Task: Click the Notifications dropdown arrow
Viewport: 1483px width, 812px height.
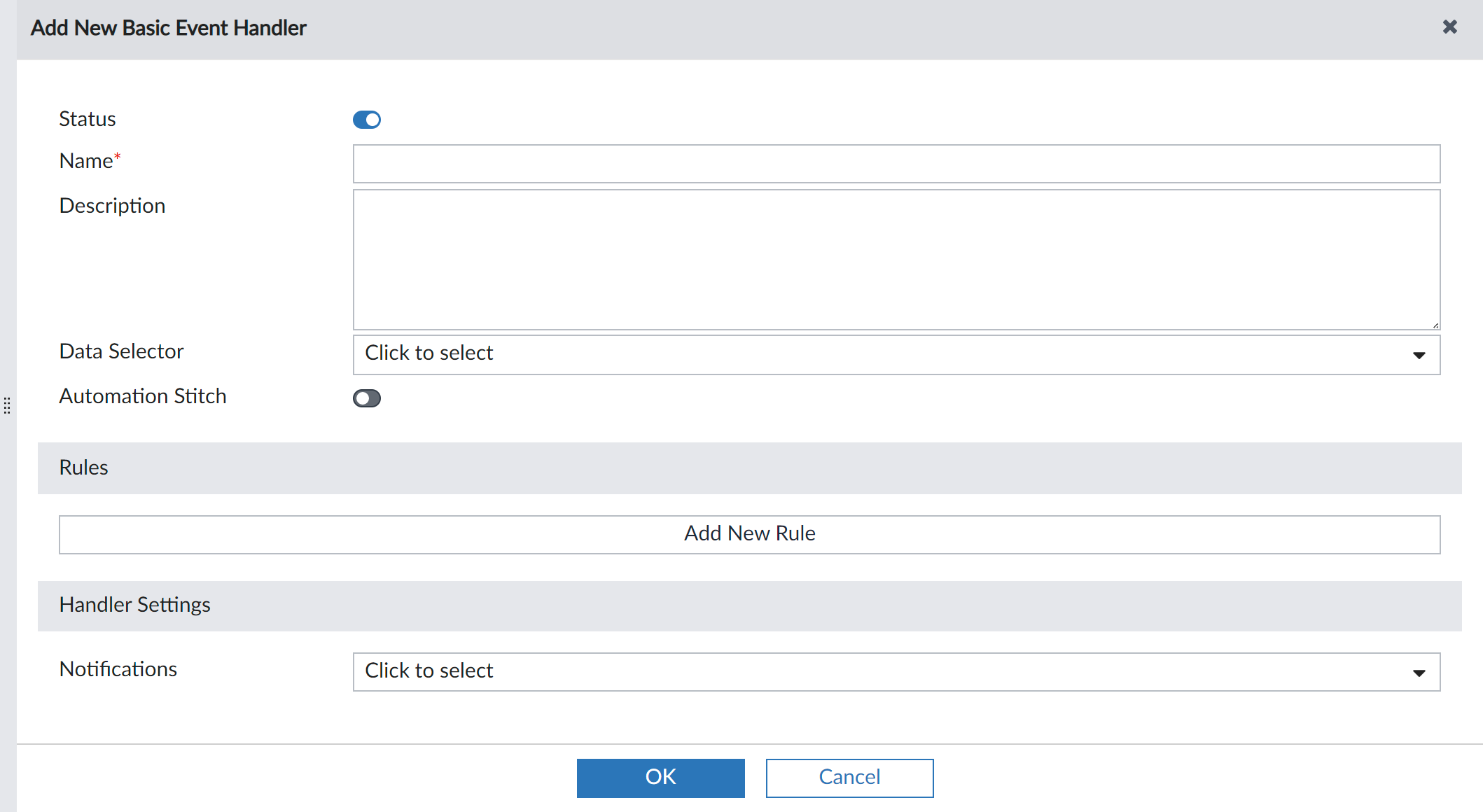Action: point(1419,672)
